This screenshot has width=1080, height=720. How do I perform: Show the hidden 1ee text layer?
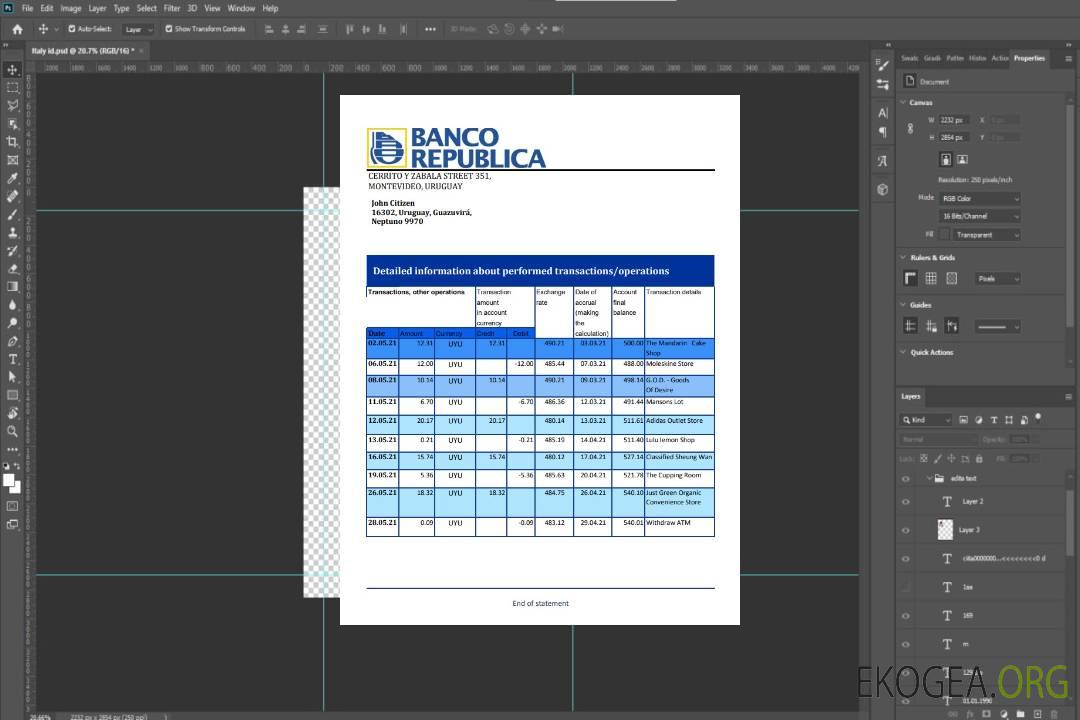click(x=906, y=588)
